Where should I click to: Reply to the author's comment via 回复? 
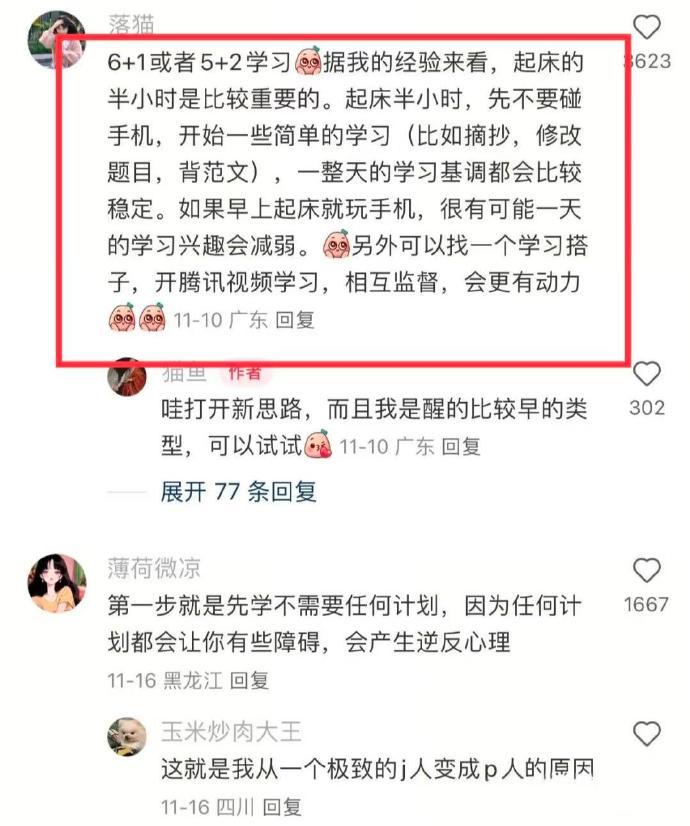(x=461, y=447)
